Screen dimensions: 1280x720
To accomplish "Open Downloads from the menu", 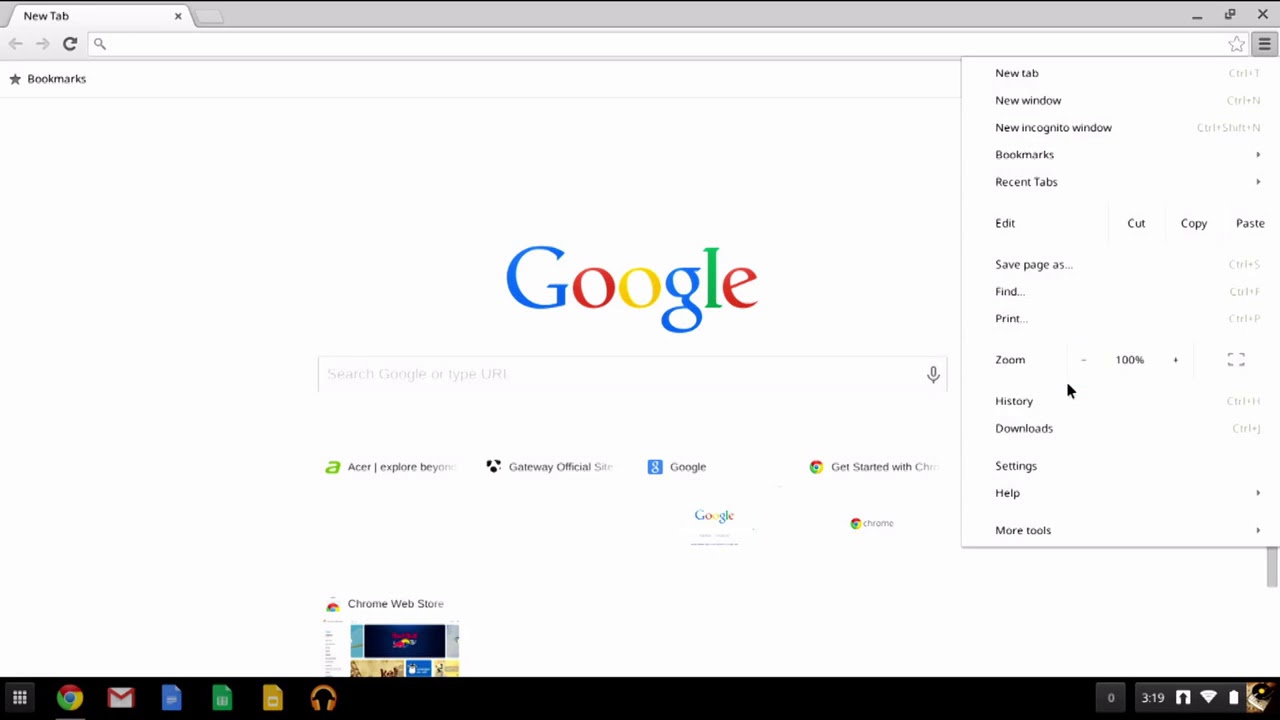I will coord(1120,428).
